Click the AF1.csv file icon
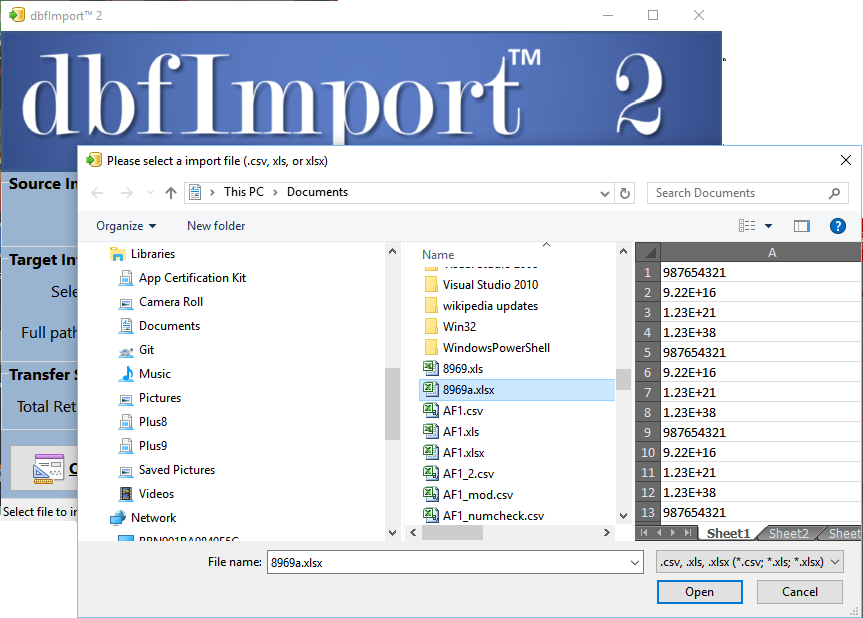 click(x=430, y=410)
